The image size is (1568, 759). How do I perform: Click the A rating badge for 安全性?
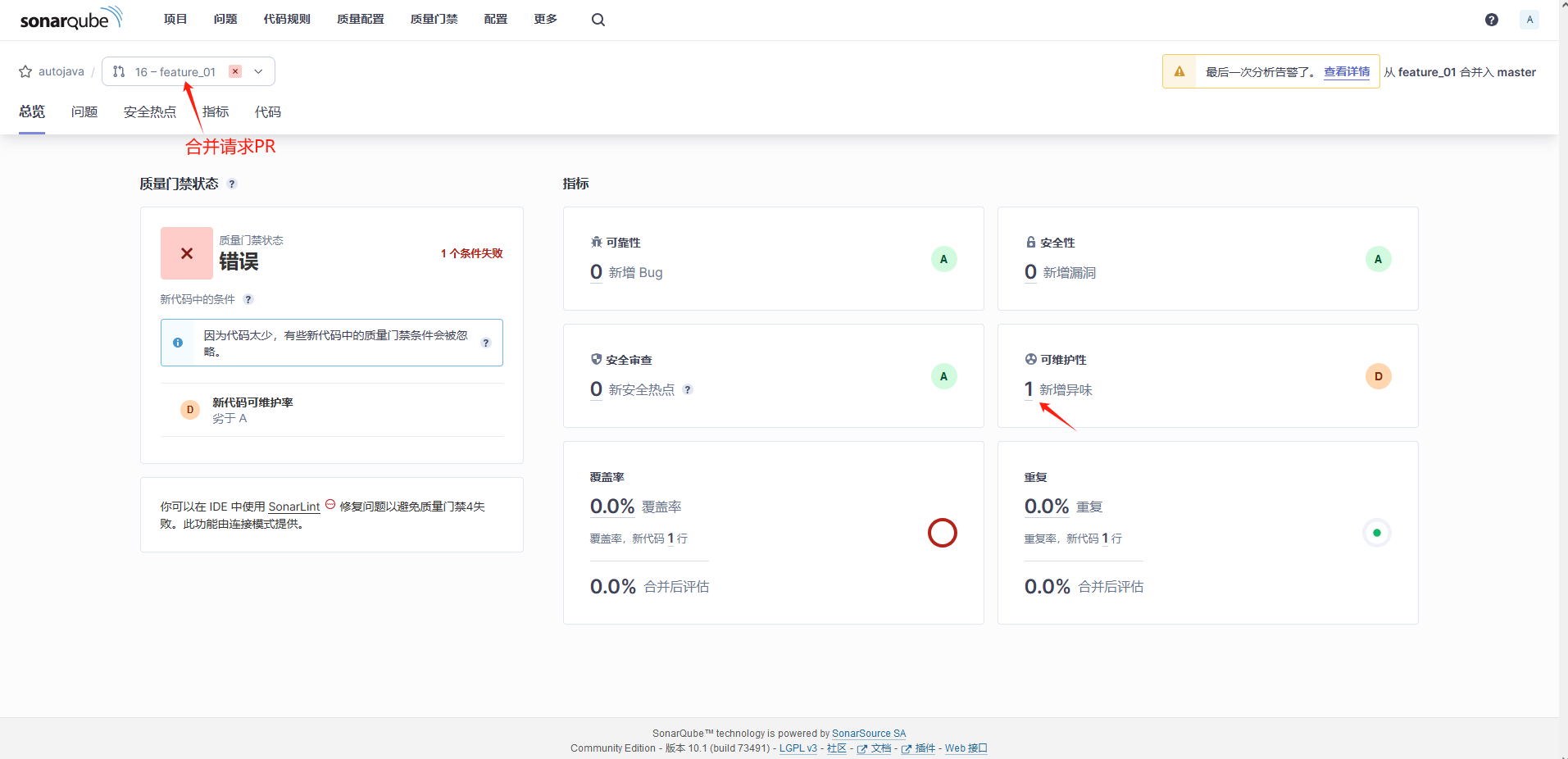point(1379,259)
